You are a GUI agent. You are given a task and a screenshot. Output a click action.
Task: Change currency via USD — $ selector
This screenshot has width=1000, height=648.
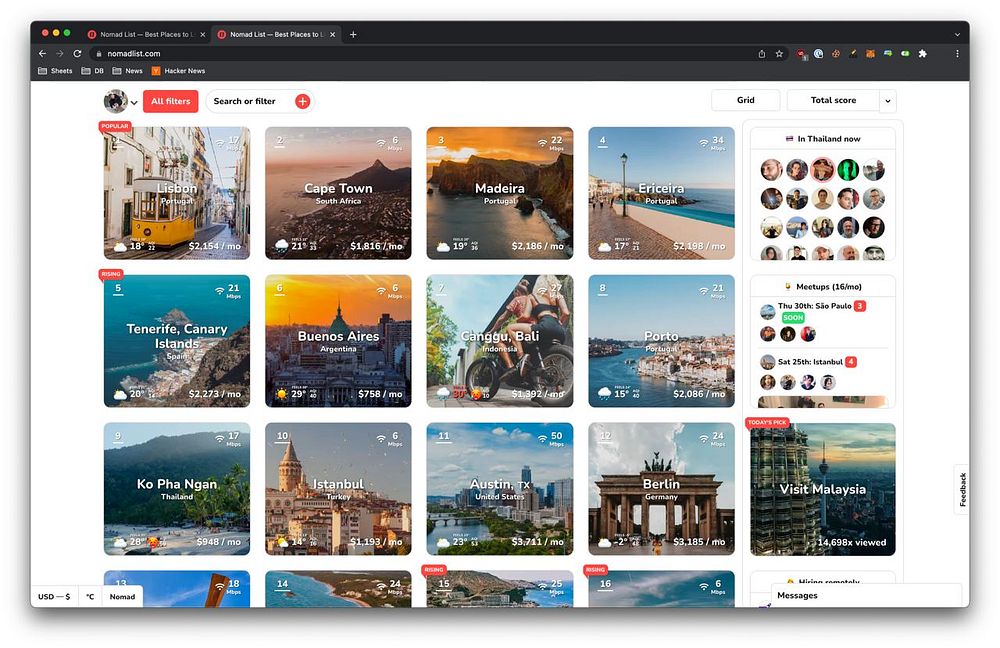tap(54, 596)
